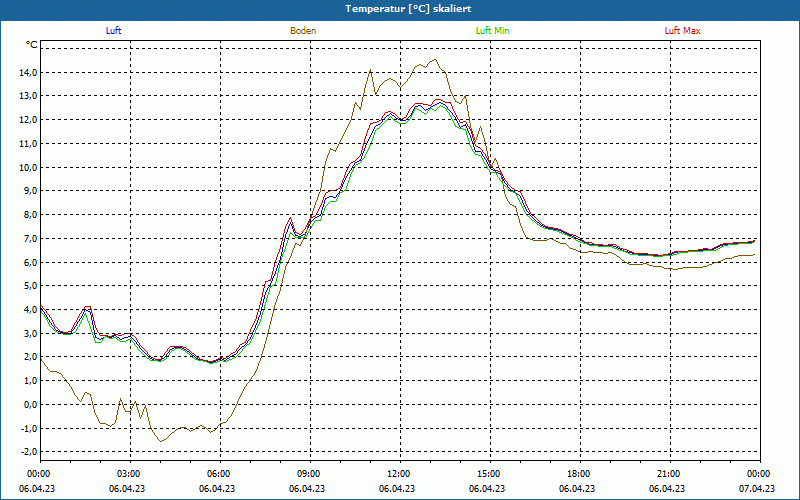Click the 06.04.23 date under 21:00

tap(667, 488)
